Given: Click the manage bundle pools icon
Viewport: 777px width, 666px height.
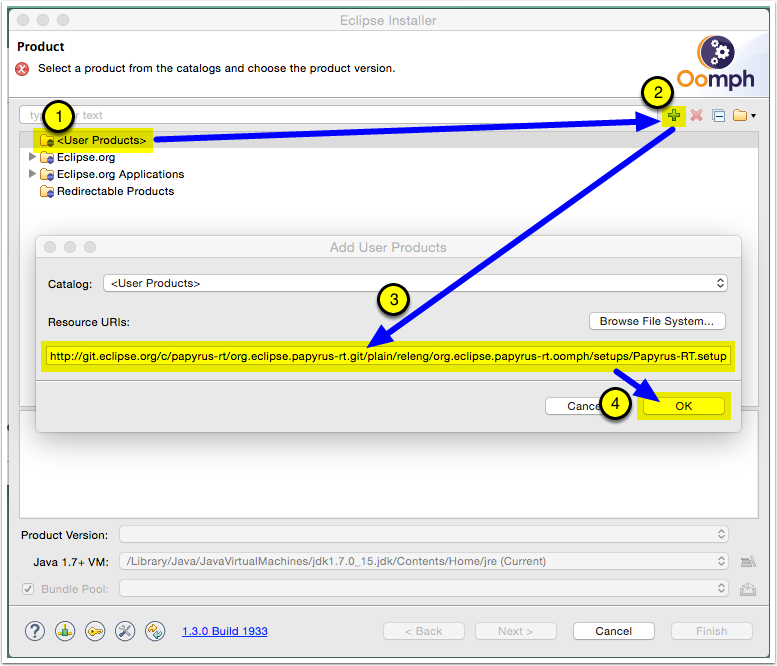Looking at the screenshot, I should point(748,589).
